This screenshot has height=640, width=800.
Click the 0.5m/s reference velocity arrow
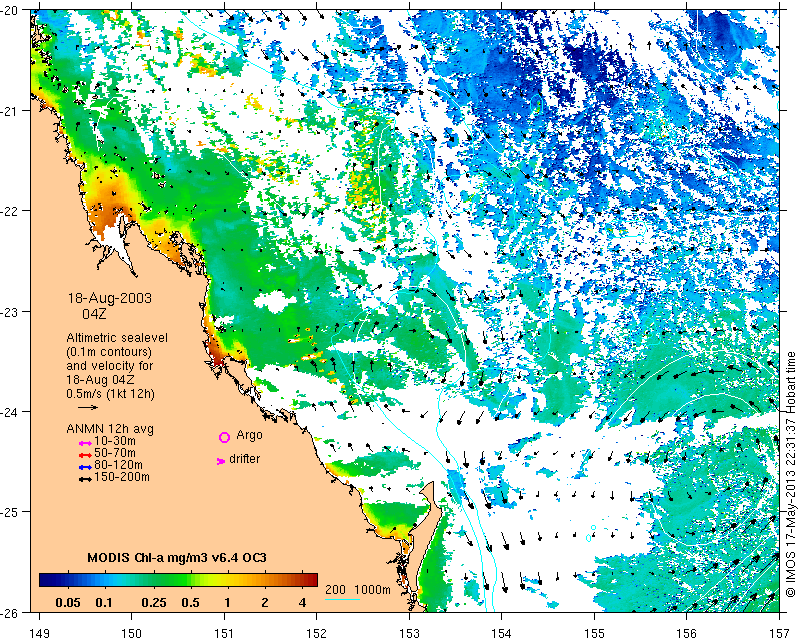click(x=88, y=407)
